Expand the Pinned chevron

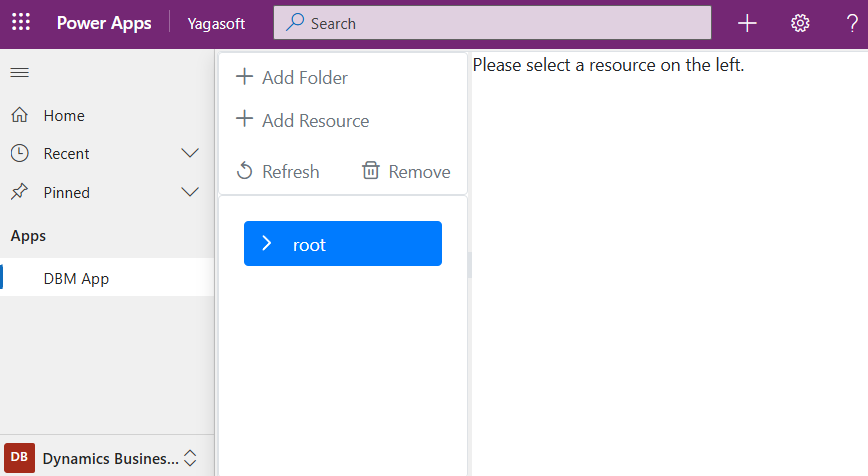tap(190, 192)
